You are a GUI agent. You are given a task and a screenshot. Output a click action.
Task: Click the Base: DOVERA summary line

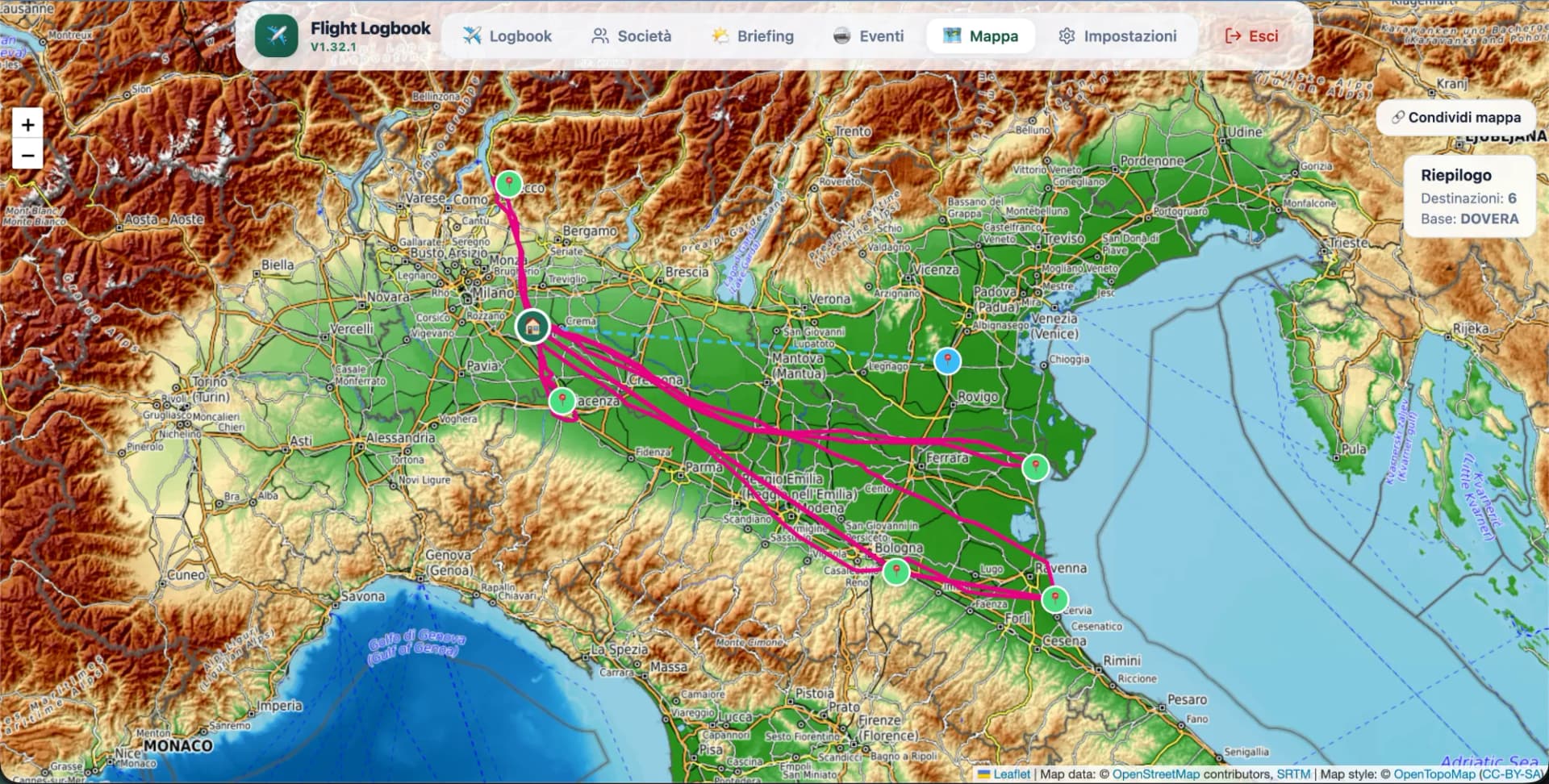click(x=1469, y=219)
